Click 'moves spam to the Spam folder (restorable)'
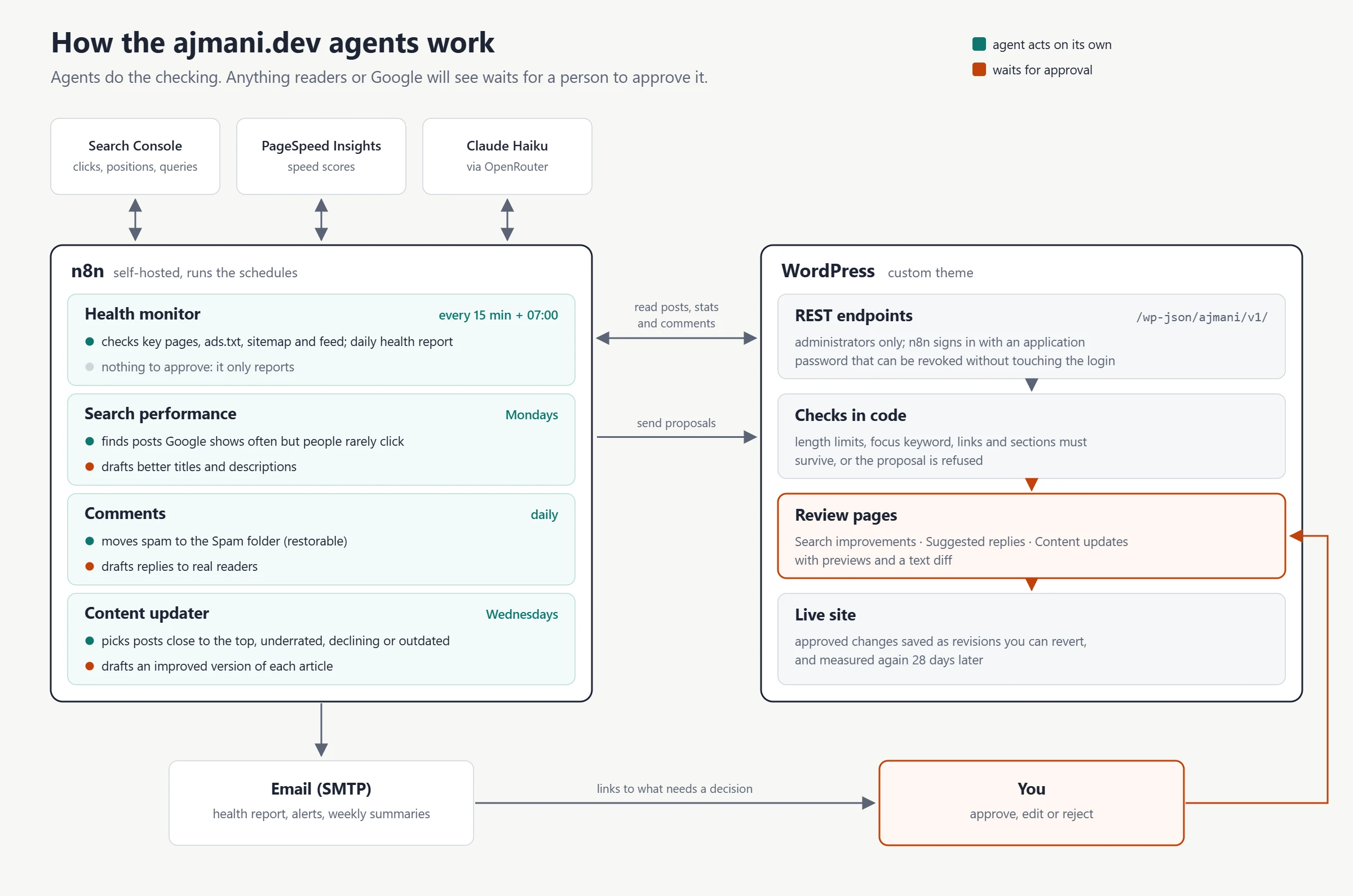 (224, 540)
